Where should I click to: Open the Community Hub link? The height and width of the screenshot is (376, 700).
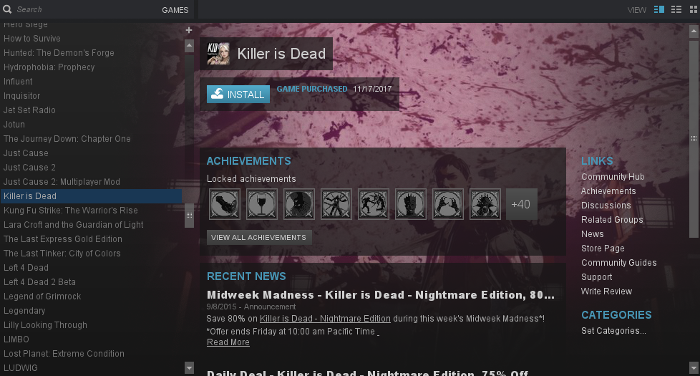[x=612, y=177]
